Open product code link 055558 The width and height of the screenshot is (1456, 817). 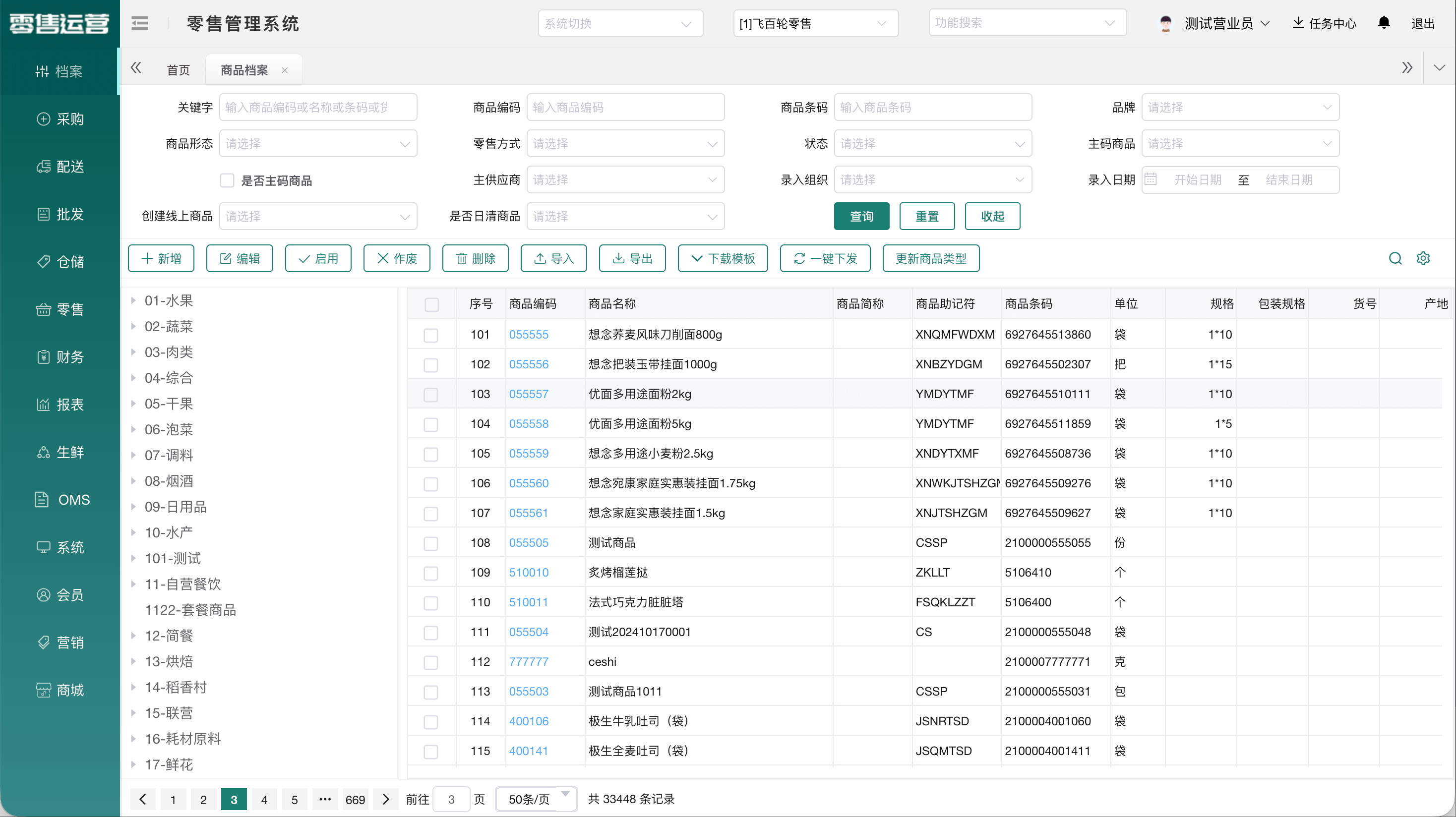coord(528,424)
